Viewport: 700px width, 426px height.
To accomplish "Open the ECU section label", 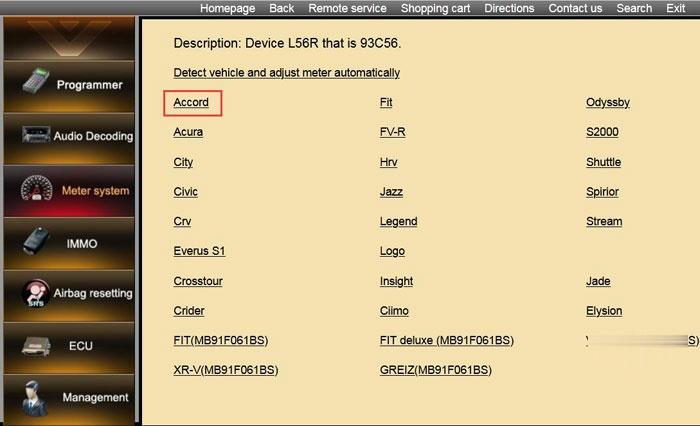I will tap(81, 346).
